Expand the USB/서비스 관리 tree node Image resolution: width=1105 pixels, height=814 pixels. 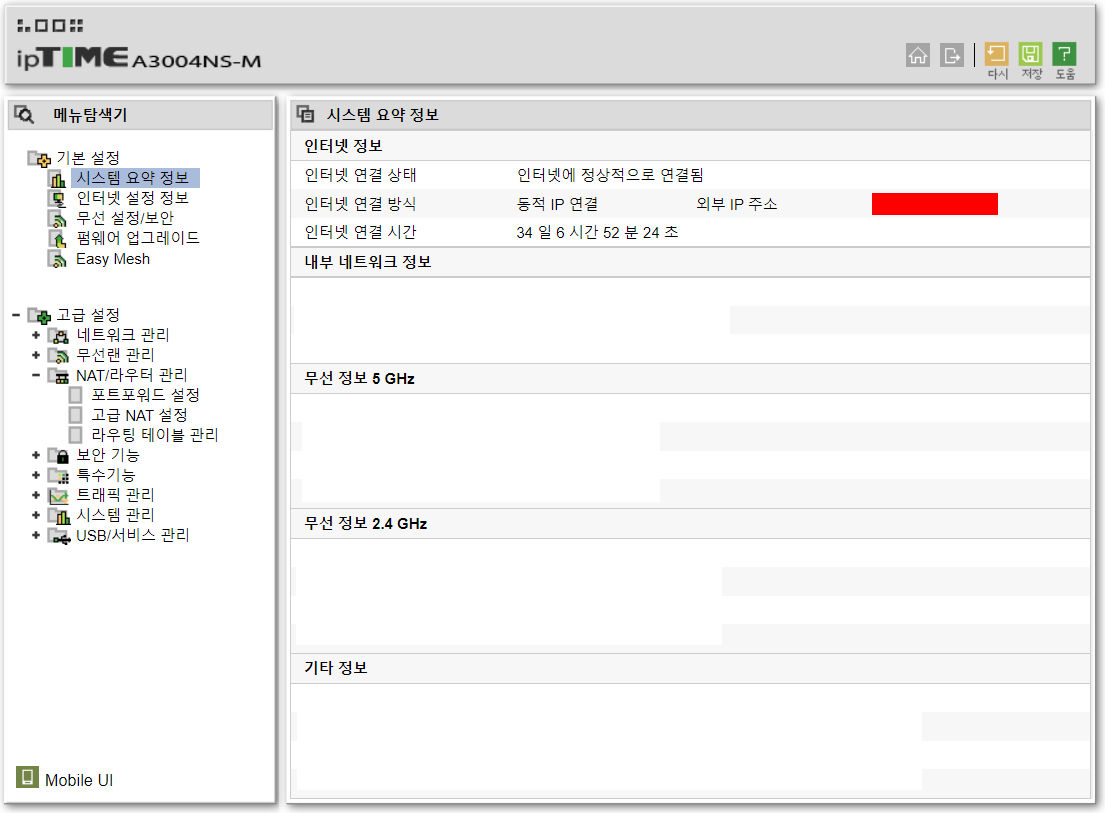point(36,536)
